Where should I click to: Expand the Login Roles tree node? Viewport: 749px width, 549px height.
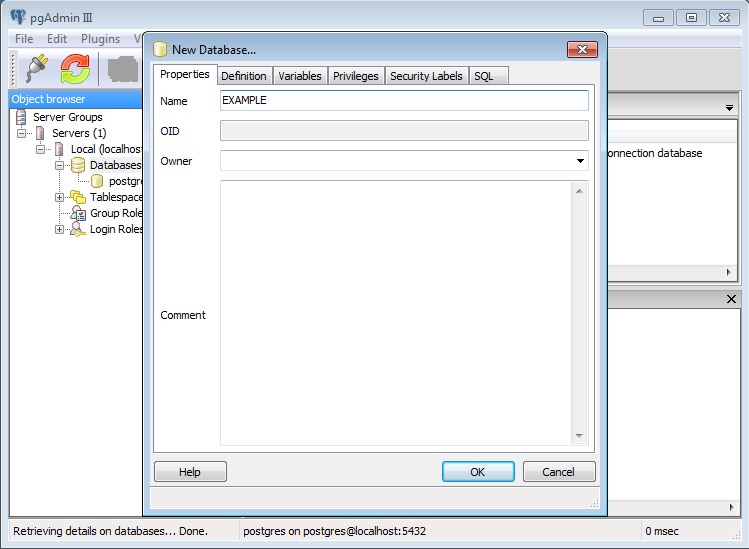[x=60, y=229]
